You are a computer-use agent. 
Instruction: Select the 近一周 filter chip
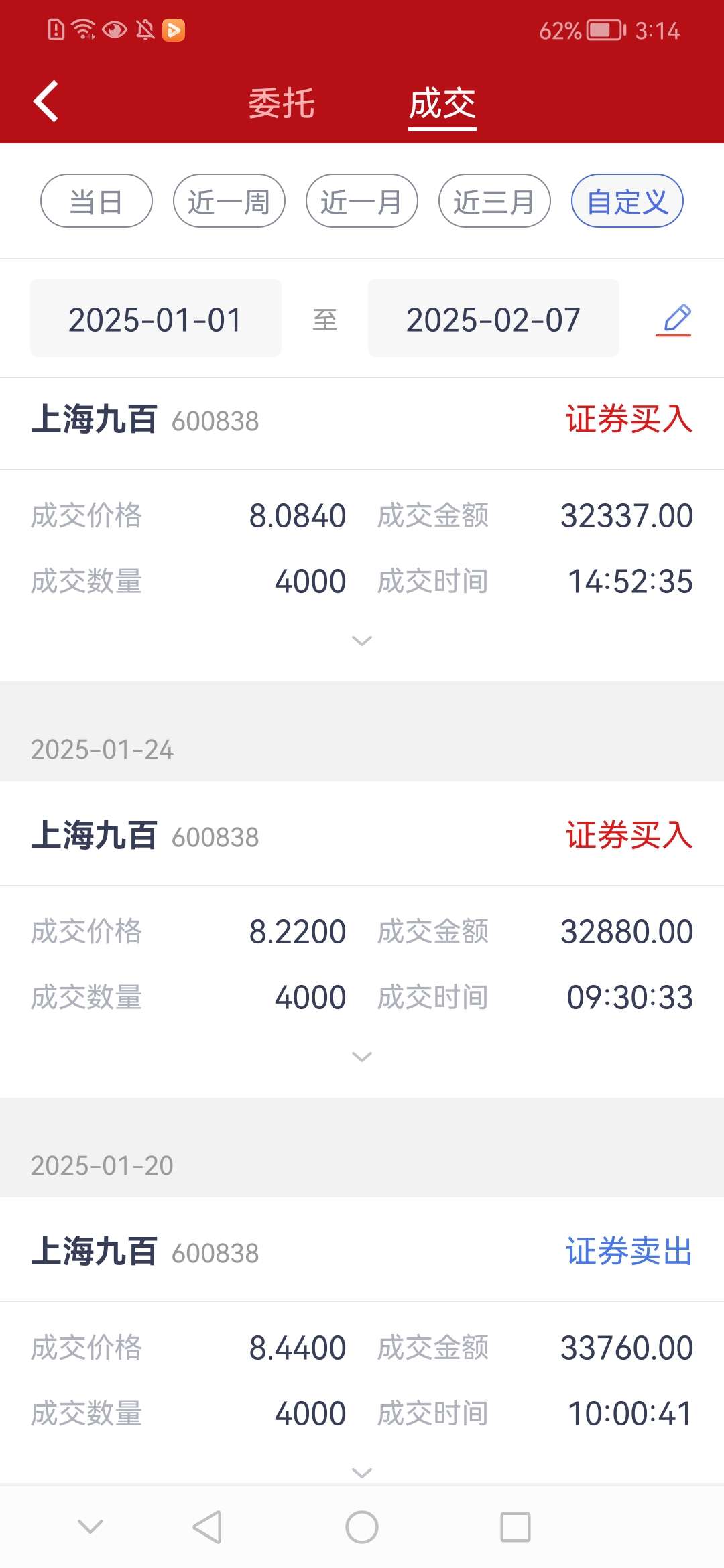[x=229, y=201]
